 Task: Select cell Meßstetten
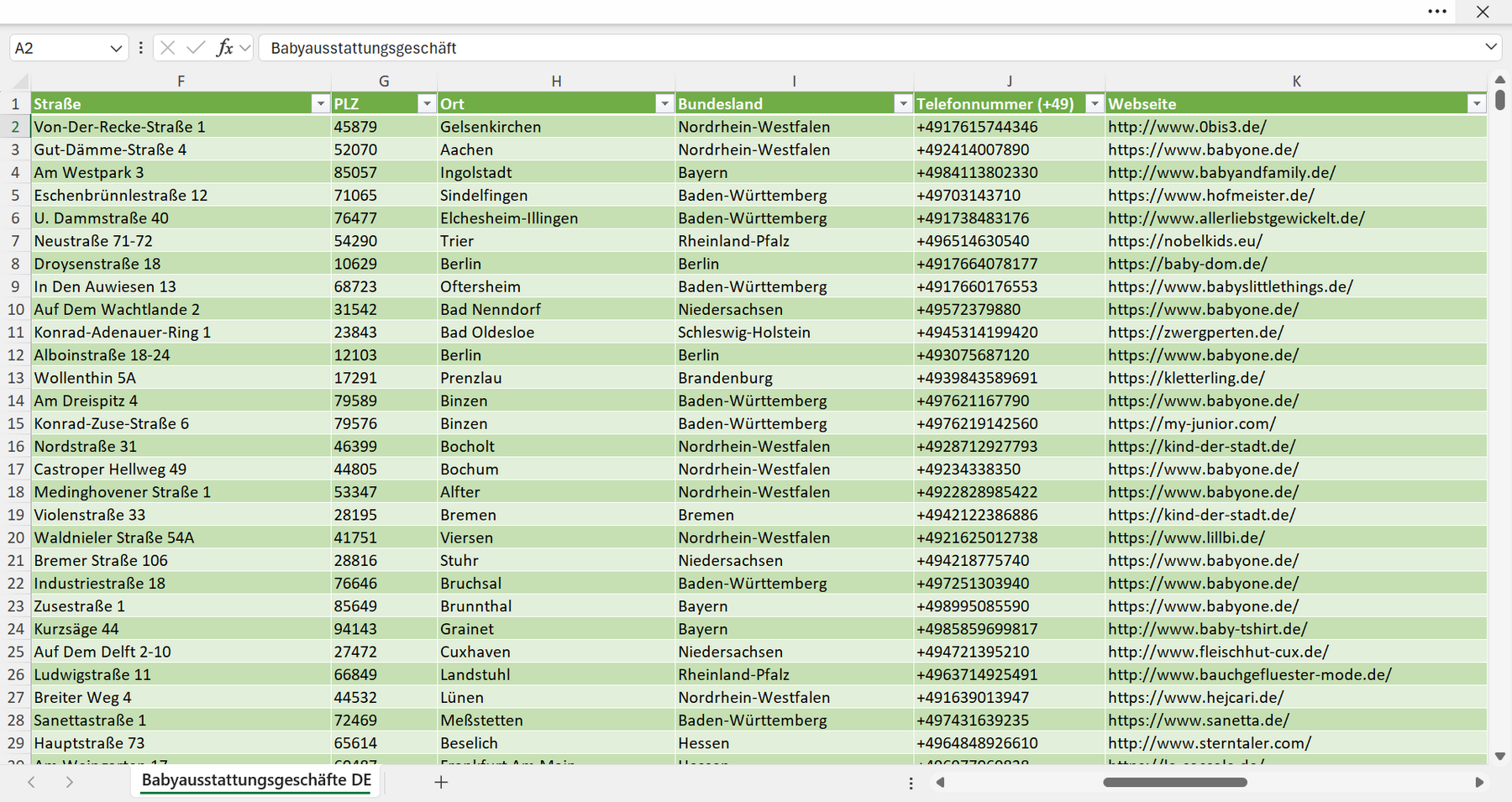click(x=556, y=720)
